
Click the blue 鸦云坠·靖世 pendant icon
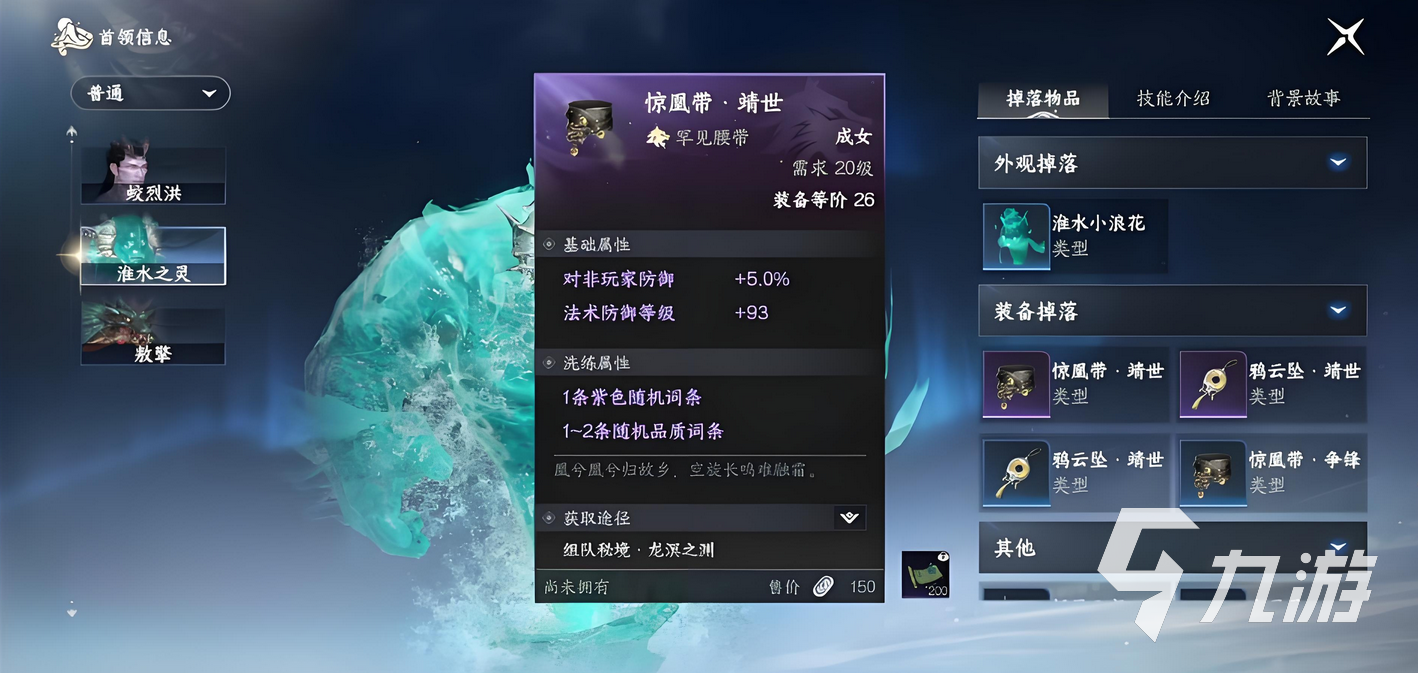click(x=1015, y=473)
